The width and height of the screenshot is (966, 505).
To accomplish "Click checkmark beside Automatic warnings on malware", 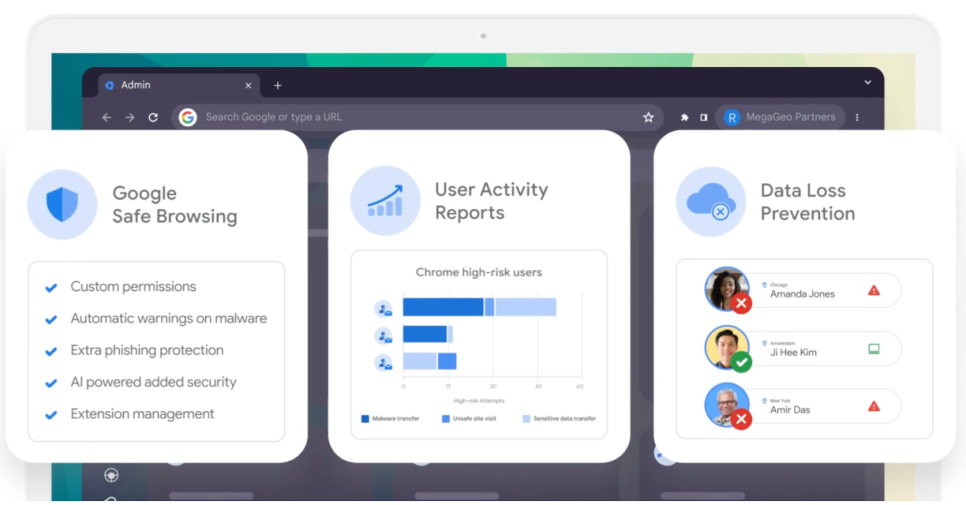I will click(x=51, y=320).
